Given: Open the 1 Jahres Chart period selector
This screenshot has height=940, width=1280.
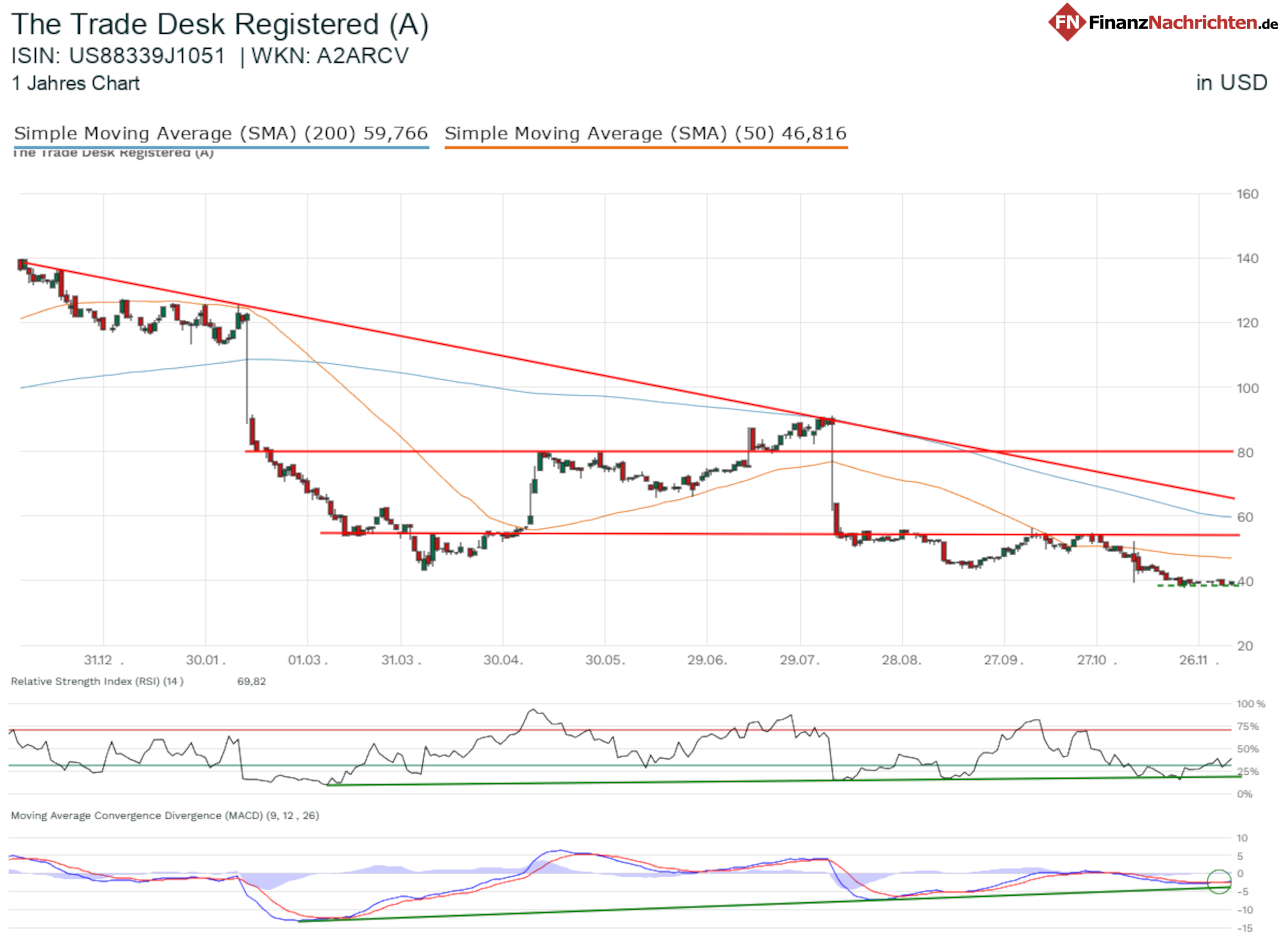Looking at the screenshot, I should pos(75,84).
